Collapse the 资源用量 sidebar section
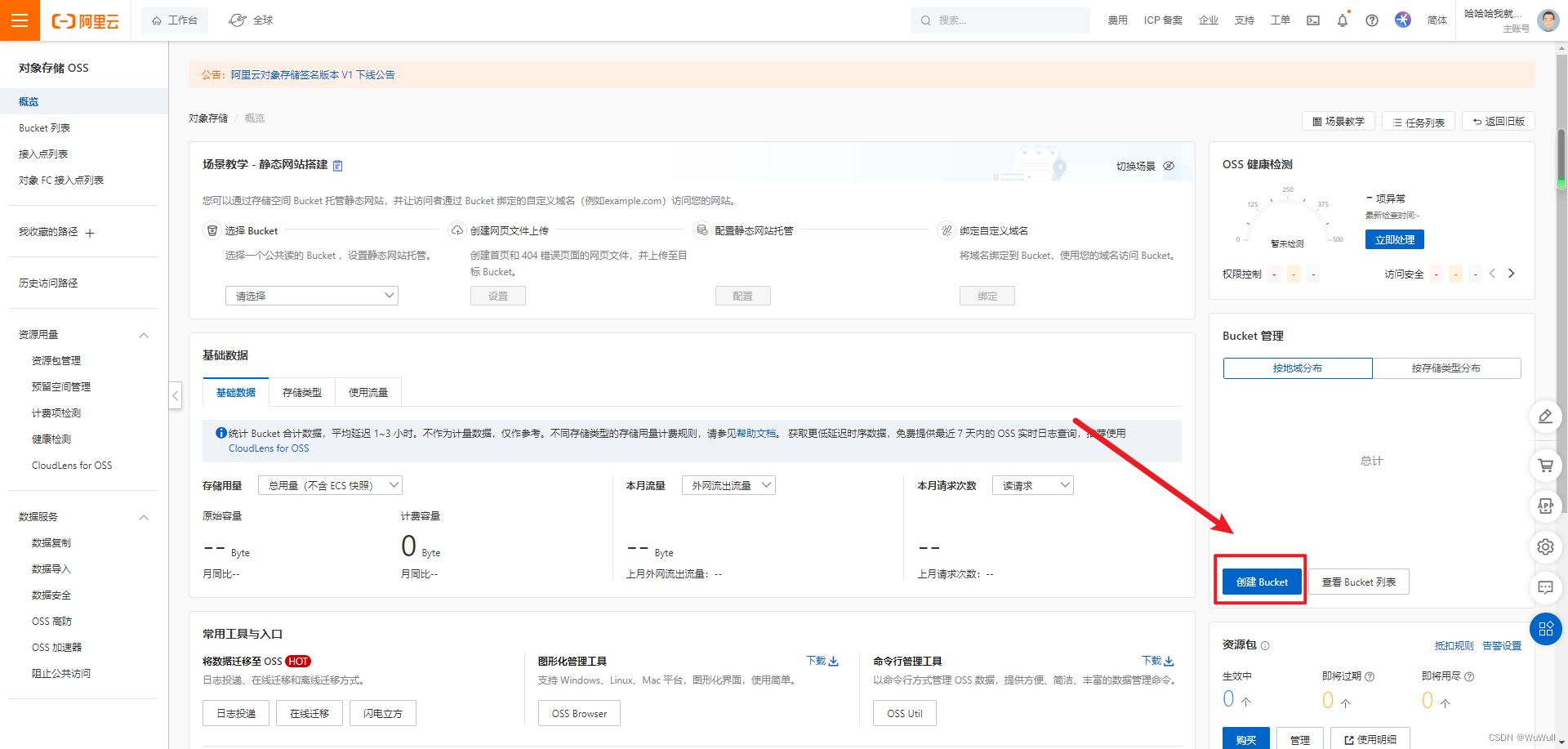Viewport: 1568px width, 749px height. point(144,335)
